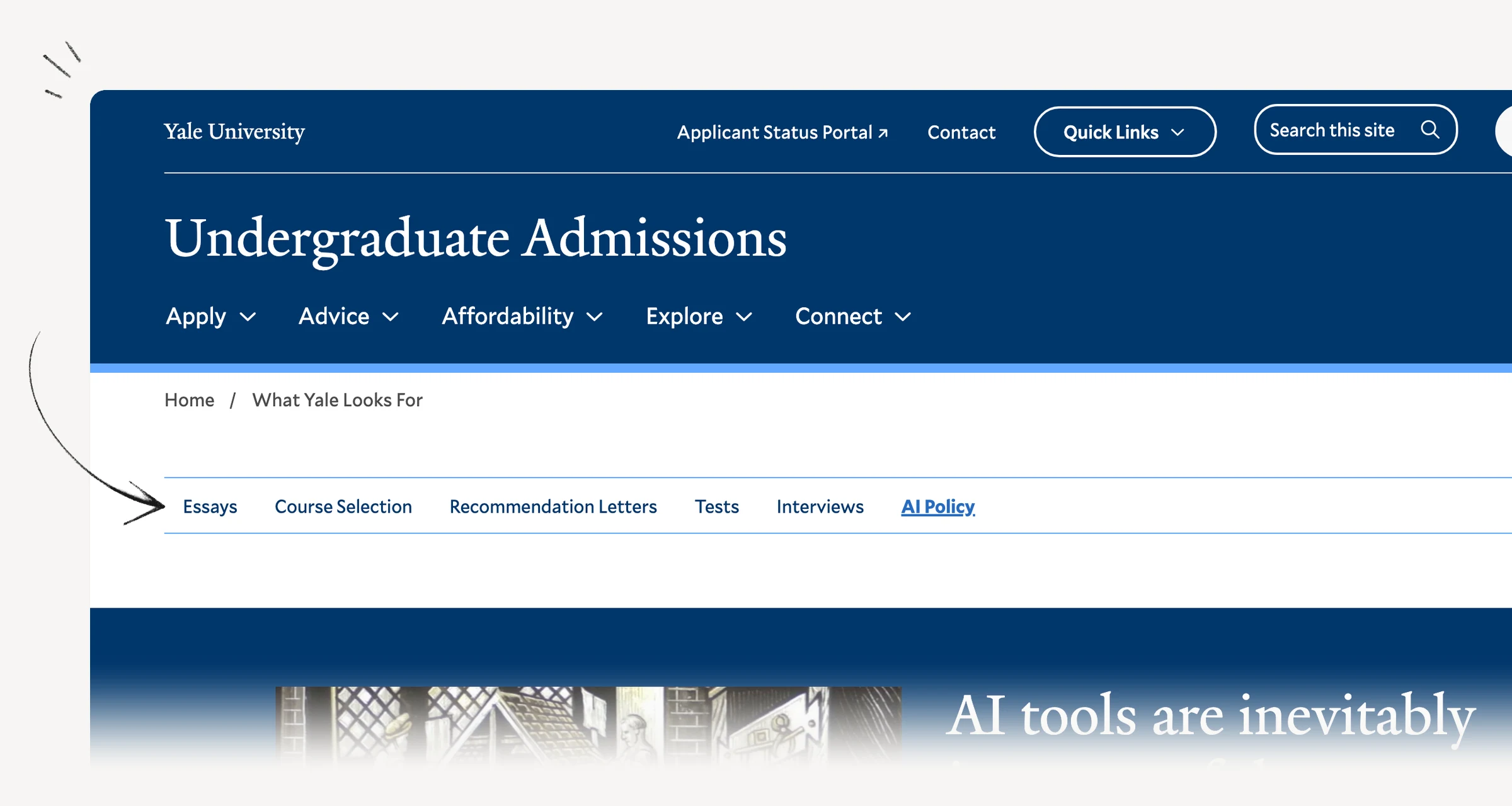Expand the Advice menu
Viewport: 1512px width, 806px height.
(x=348, y=316)
